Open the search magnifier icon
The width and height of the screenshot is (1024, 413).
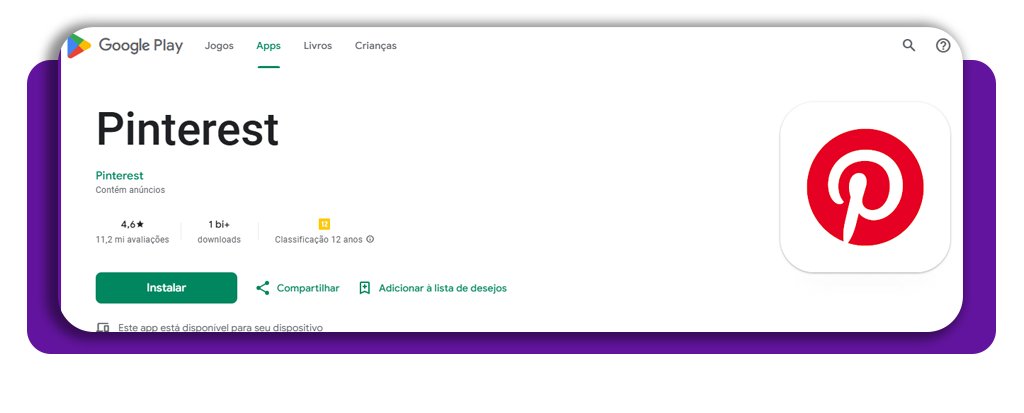pos(909,45)
